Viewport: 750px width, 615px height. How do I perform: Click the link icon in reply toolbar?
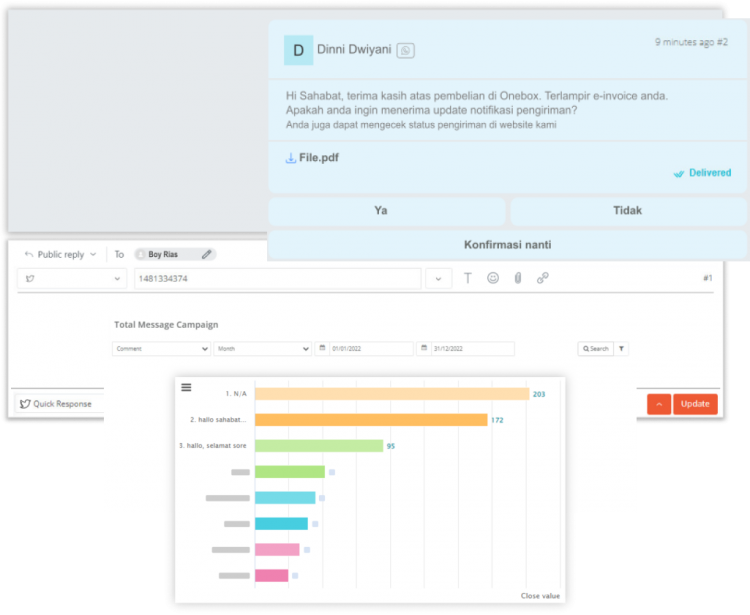[543, 278]
